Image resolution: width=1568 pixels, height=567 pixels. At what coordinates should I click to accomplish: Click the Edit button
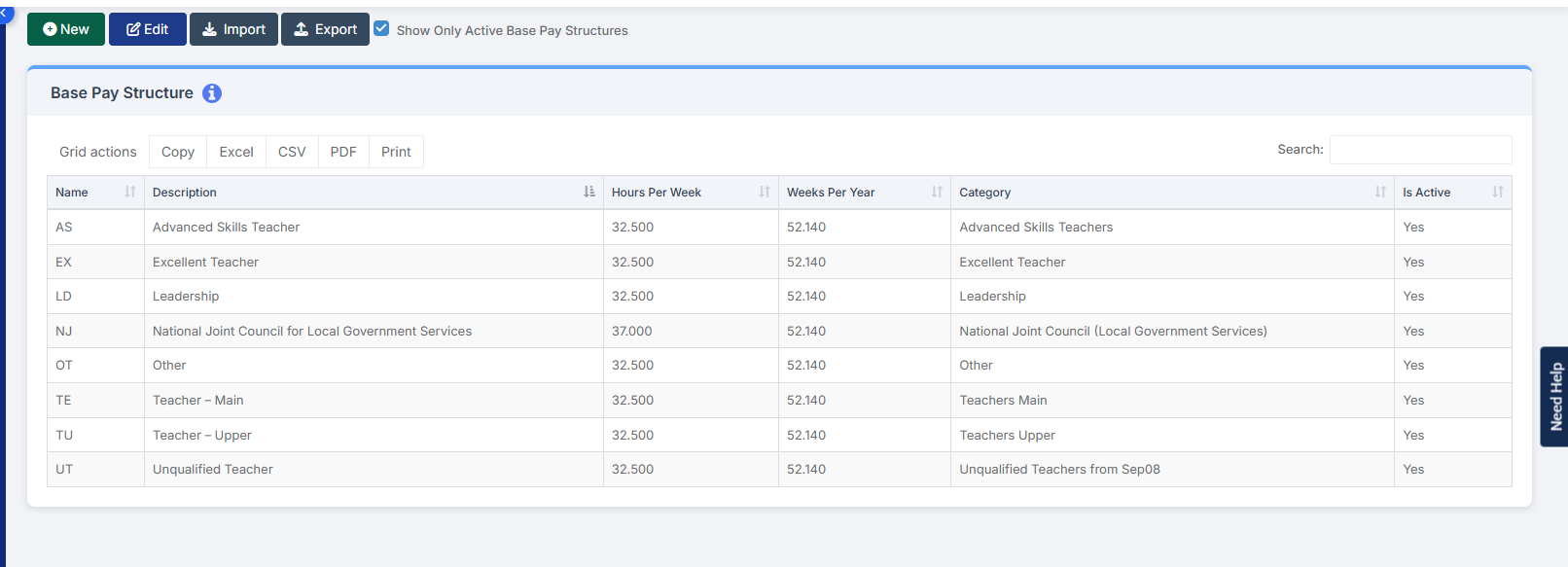click(148, 29)
